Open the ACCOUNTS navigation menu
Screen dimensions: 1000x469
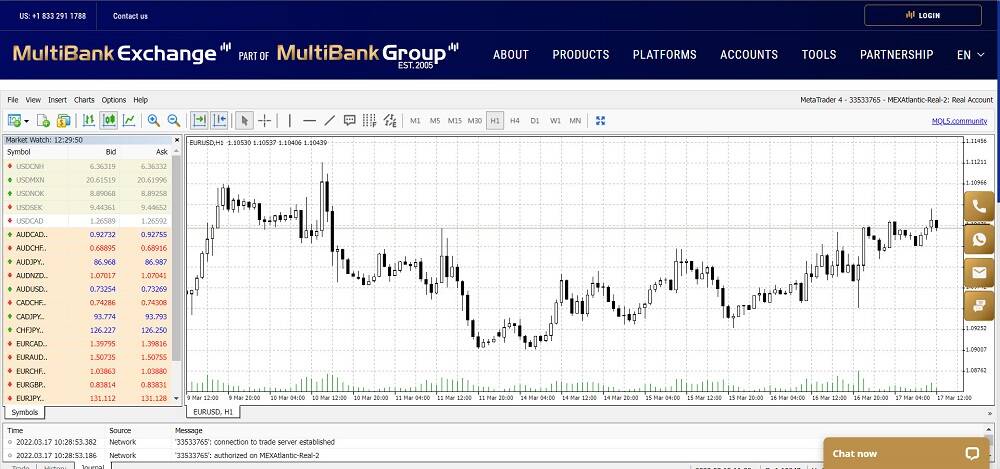(749, 55)
